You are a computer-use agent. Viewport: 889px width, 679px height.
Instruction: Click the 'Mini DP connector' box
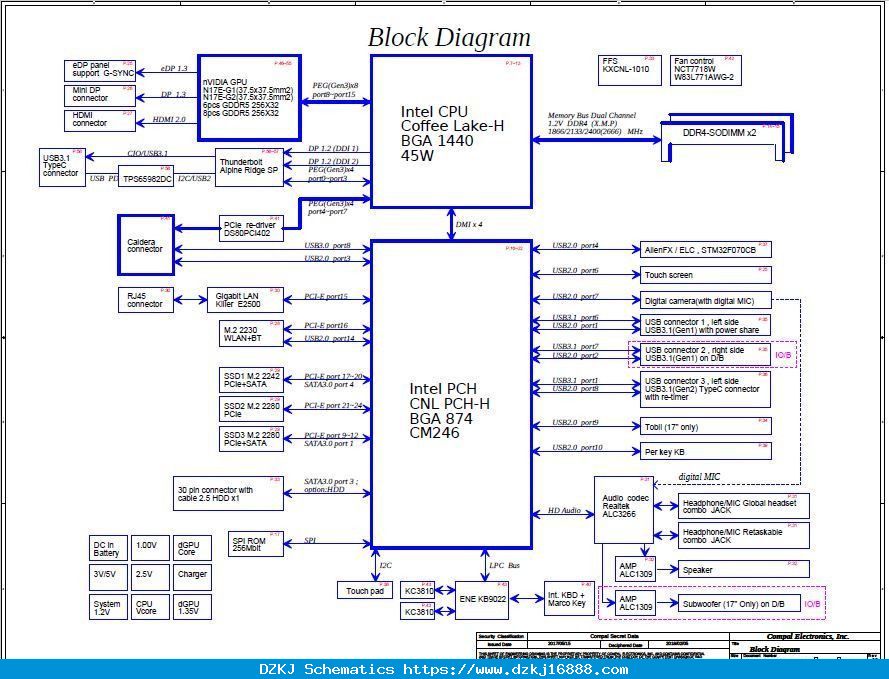tap(100, 95)
